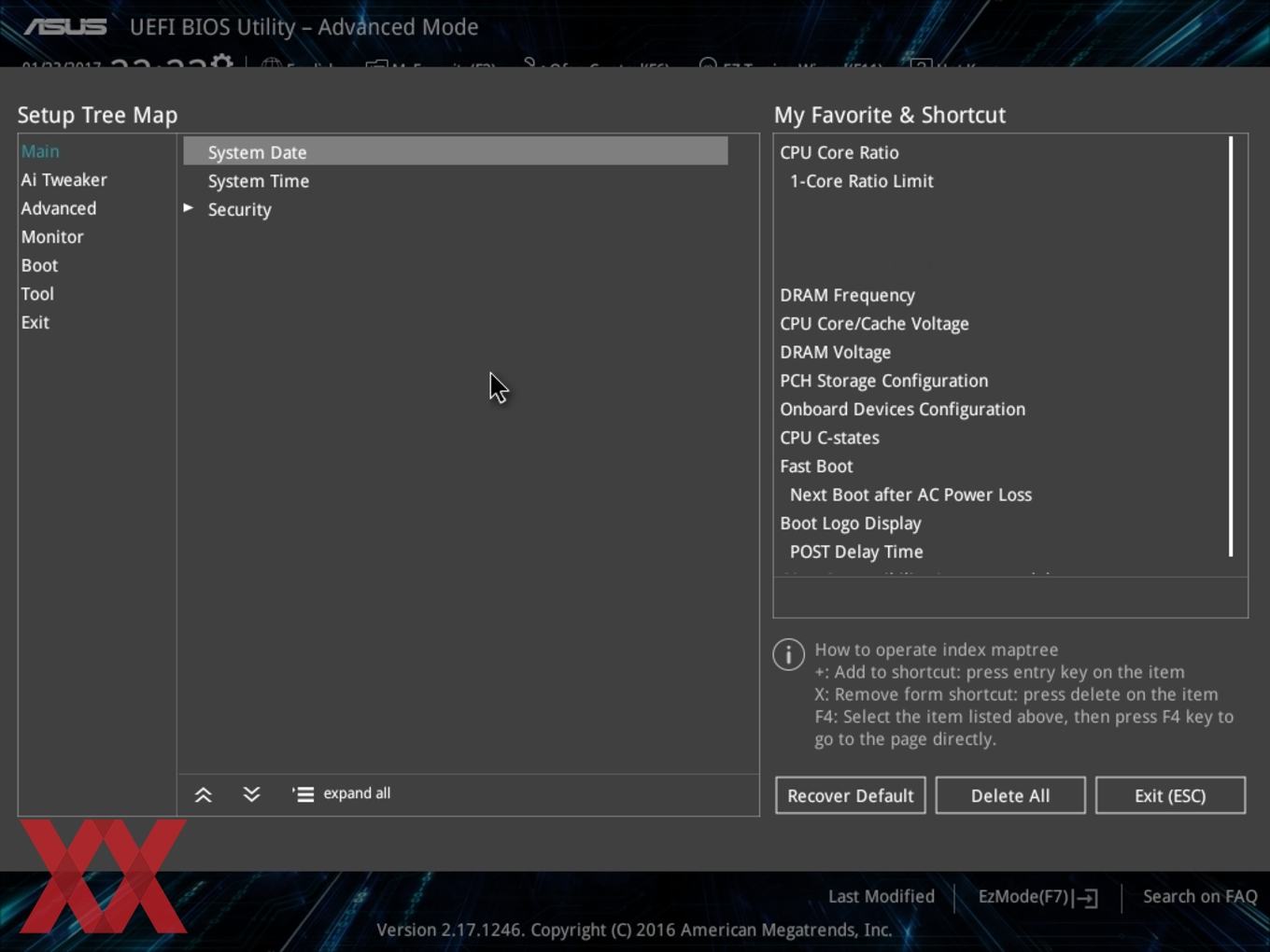
Task: Select CPU C-states favorite
Action: tap(829, 438)
